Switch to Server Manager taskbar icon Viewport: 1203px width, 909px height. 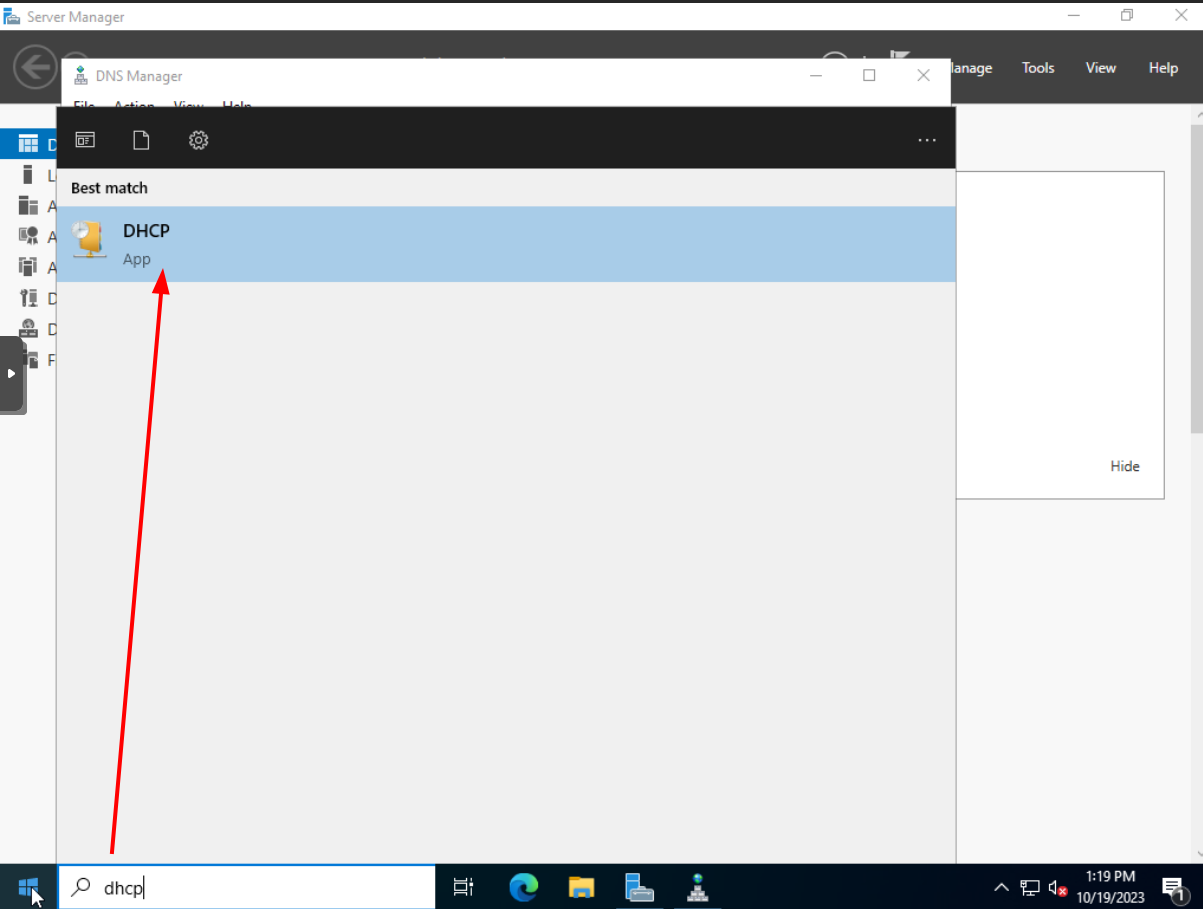coord(639,886)
